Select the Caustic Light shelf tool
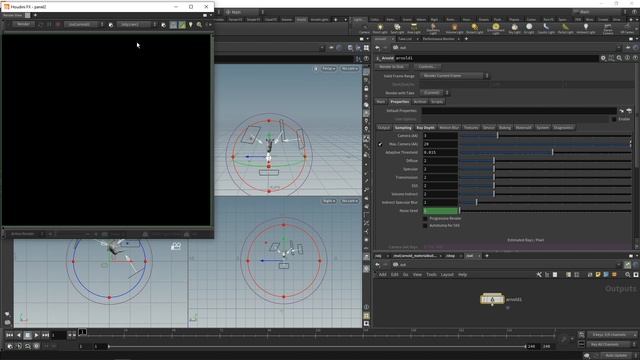This screenshot has width=640, height=360. [546, 28]
